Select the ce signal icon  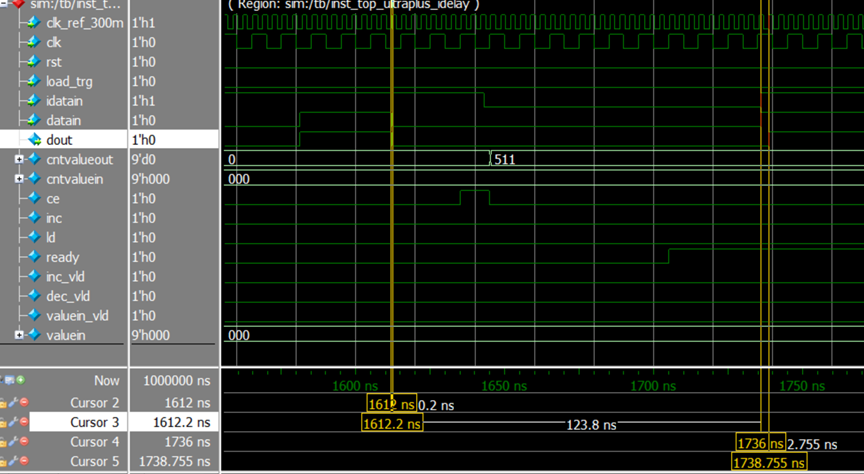tap(34, 198)
